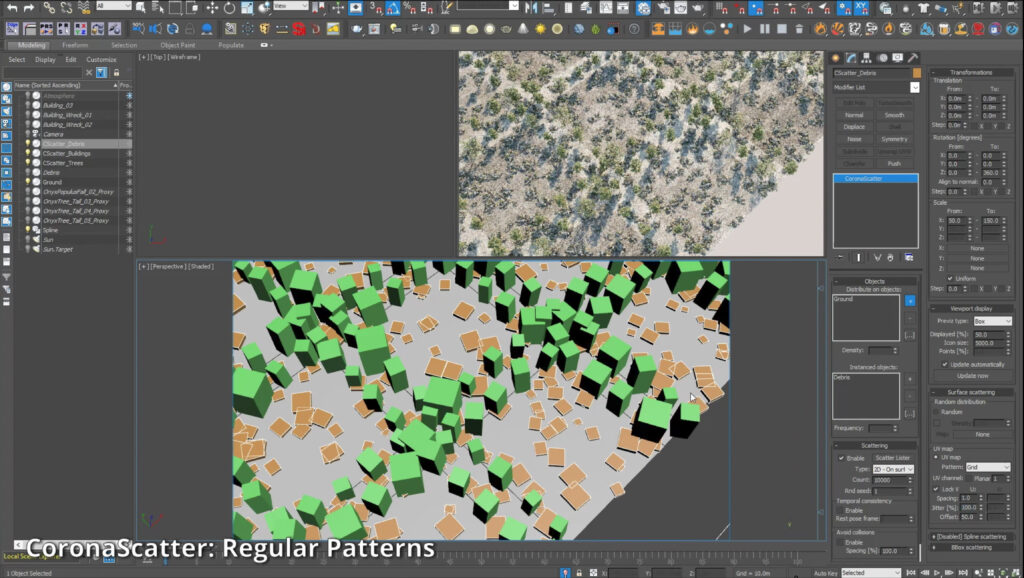Click the simulation Stop square in toolbar

782,29
